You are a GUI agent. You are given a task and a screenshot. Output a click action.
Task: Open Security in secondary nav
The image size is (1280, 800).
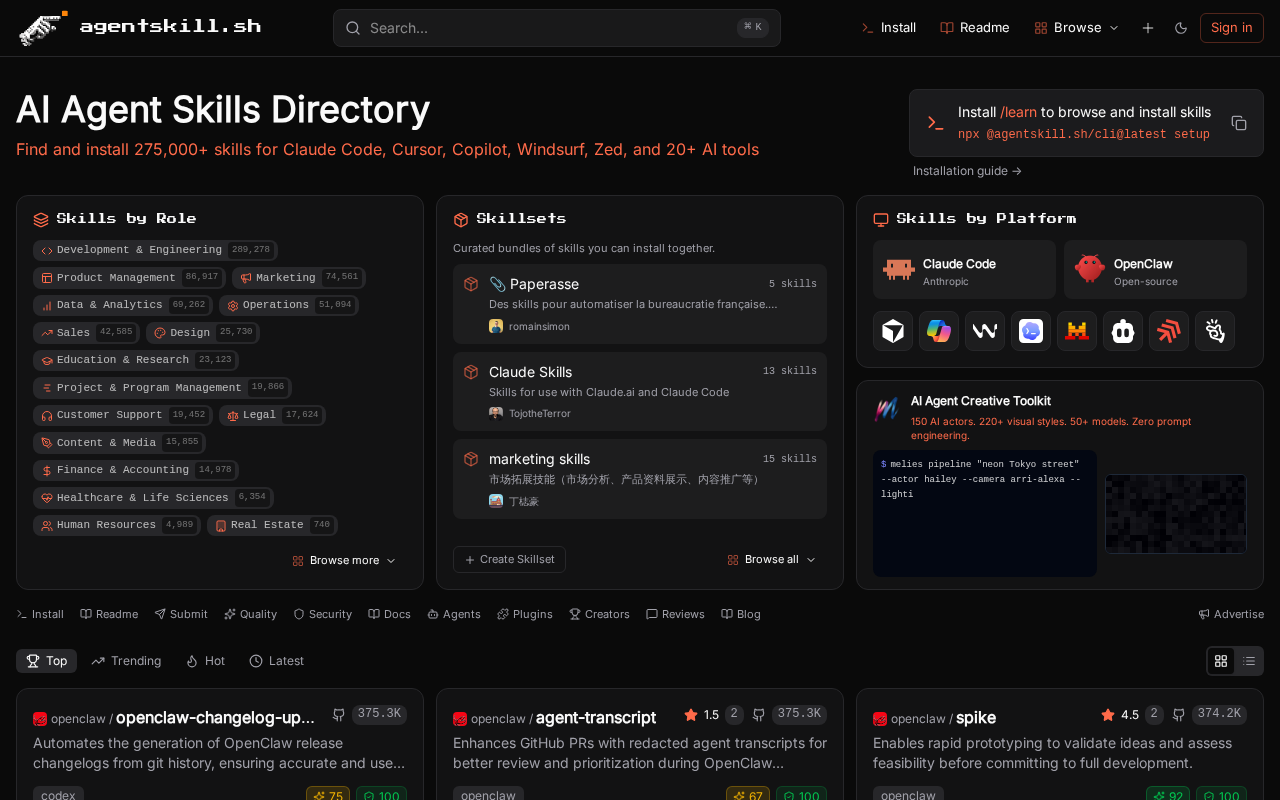pyautogui.click(x=322, y=614)
